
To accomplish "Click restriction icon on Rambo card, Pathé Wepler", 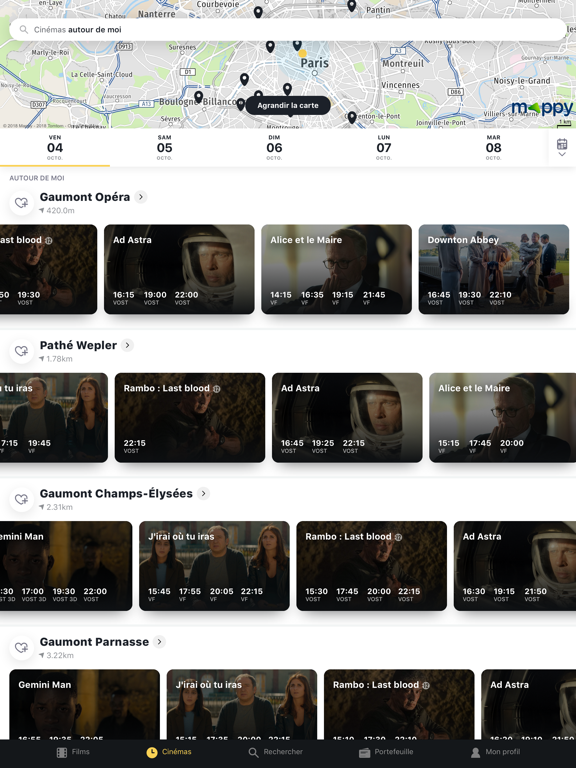I will tap(216, 388).
